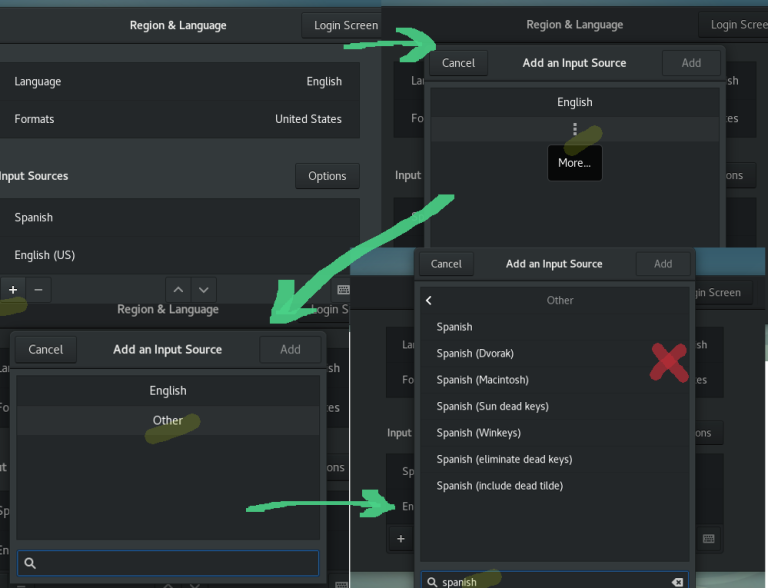The width and height of the screenshot is (768, 588).
Task: Open the Formats row showing United States
Action: click(178, 119)
